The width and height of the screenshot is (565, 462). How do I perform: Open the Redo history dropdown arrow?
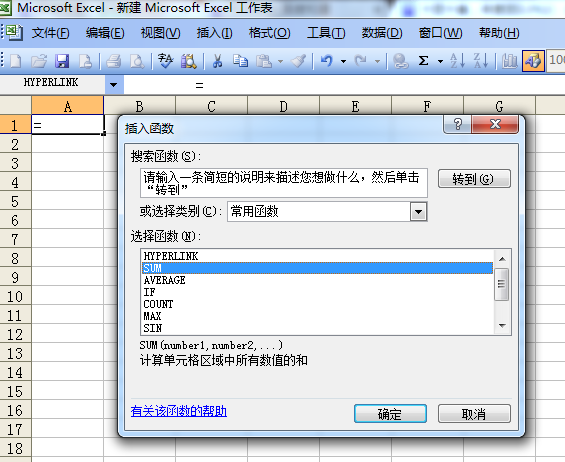point(377,62)
